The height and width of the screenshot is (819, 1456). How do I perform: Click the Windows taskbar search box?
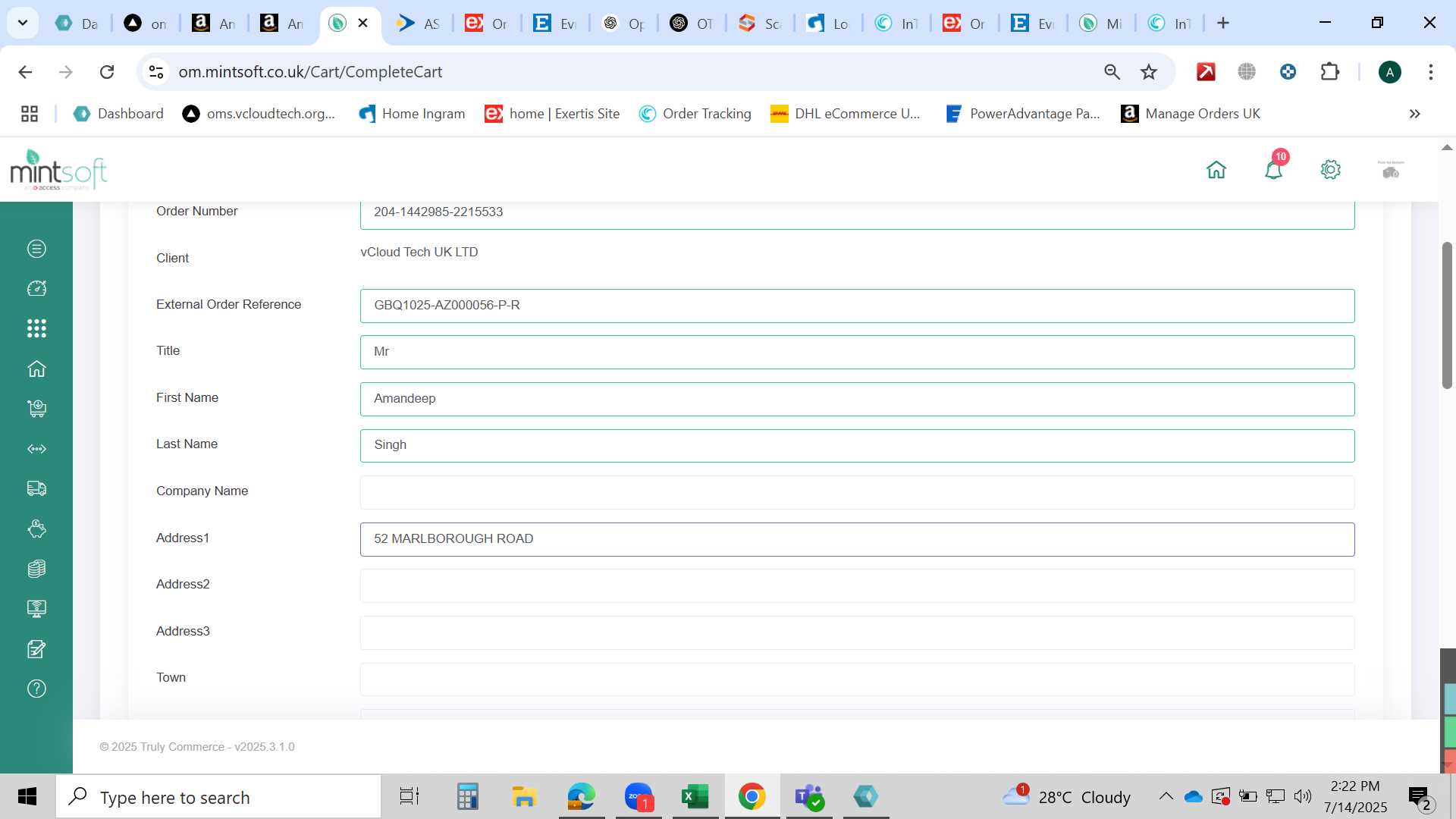(218, 797)
